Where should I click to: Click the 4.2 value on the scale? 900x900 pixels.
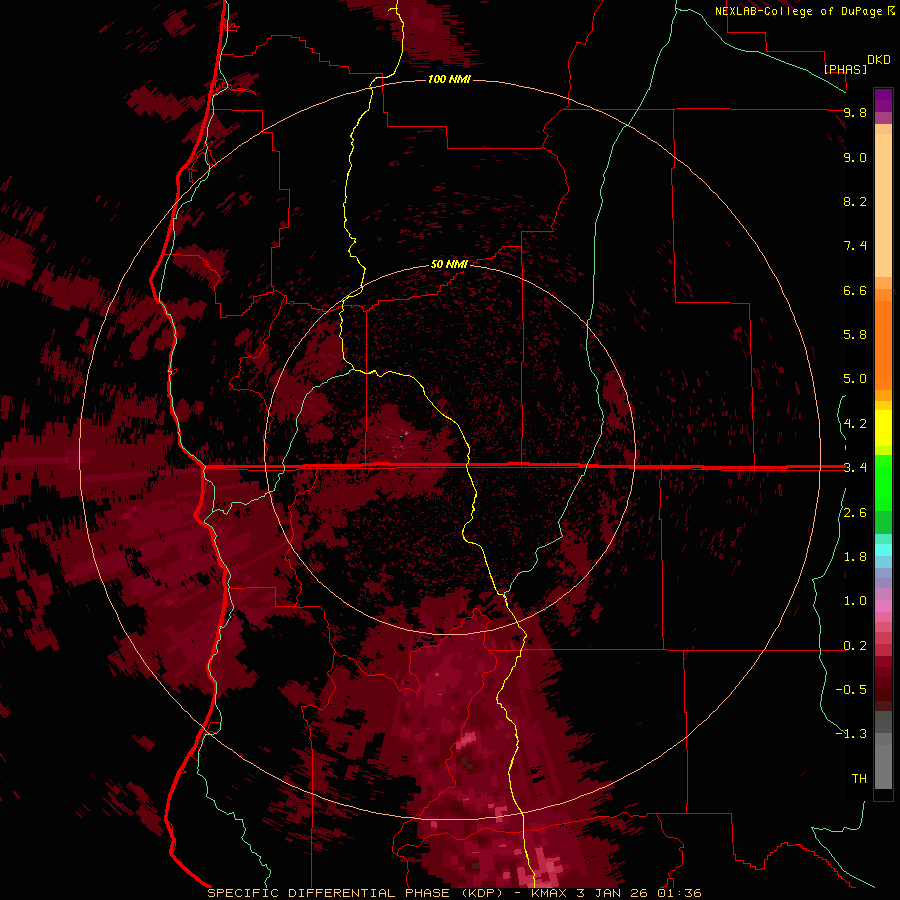click(855, 424)
